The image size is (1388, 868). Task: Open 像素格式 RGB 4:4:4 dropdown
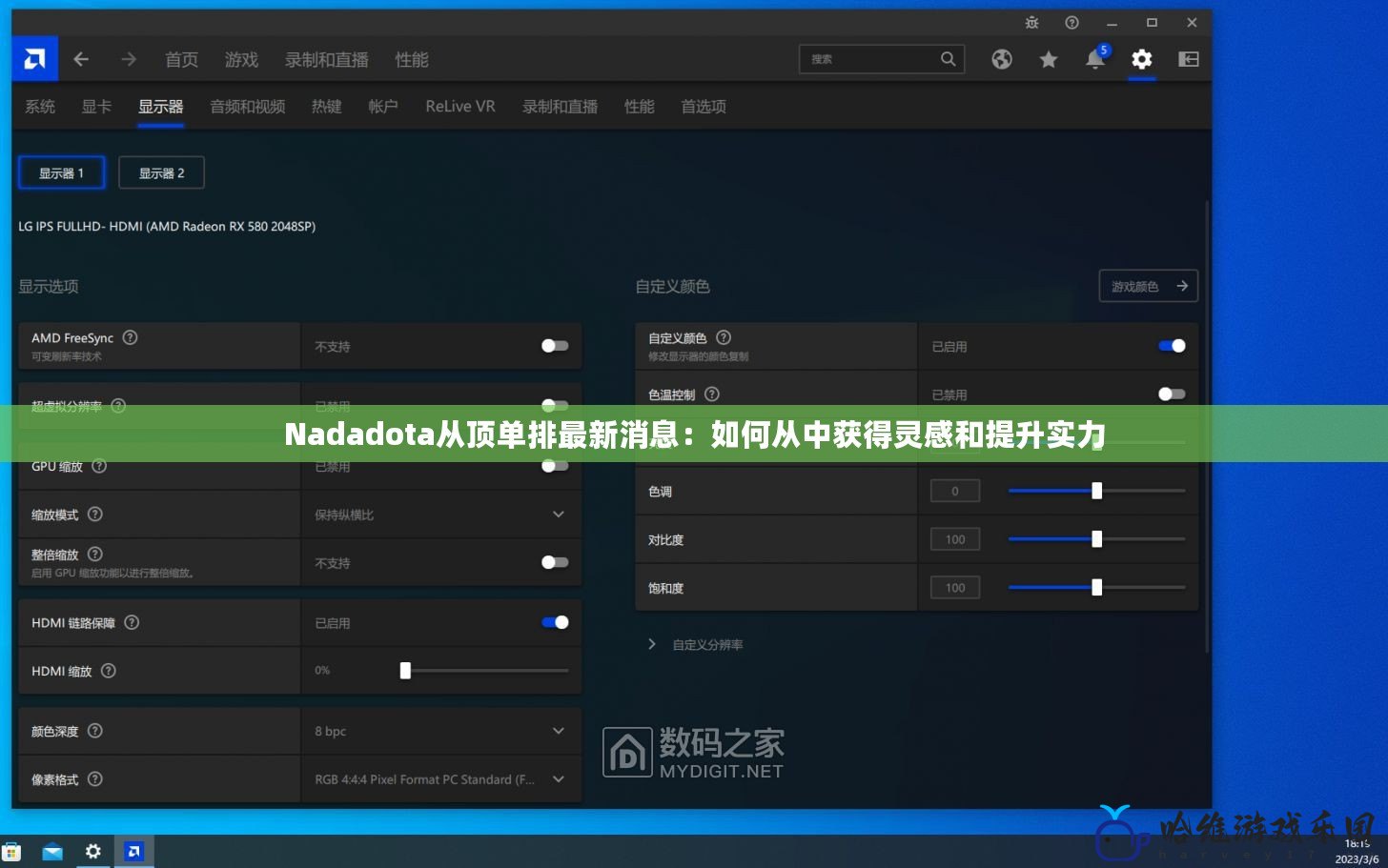coord(441,779)
